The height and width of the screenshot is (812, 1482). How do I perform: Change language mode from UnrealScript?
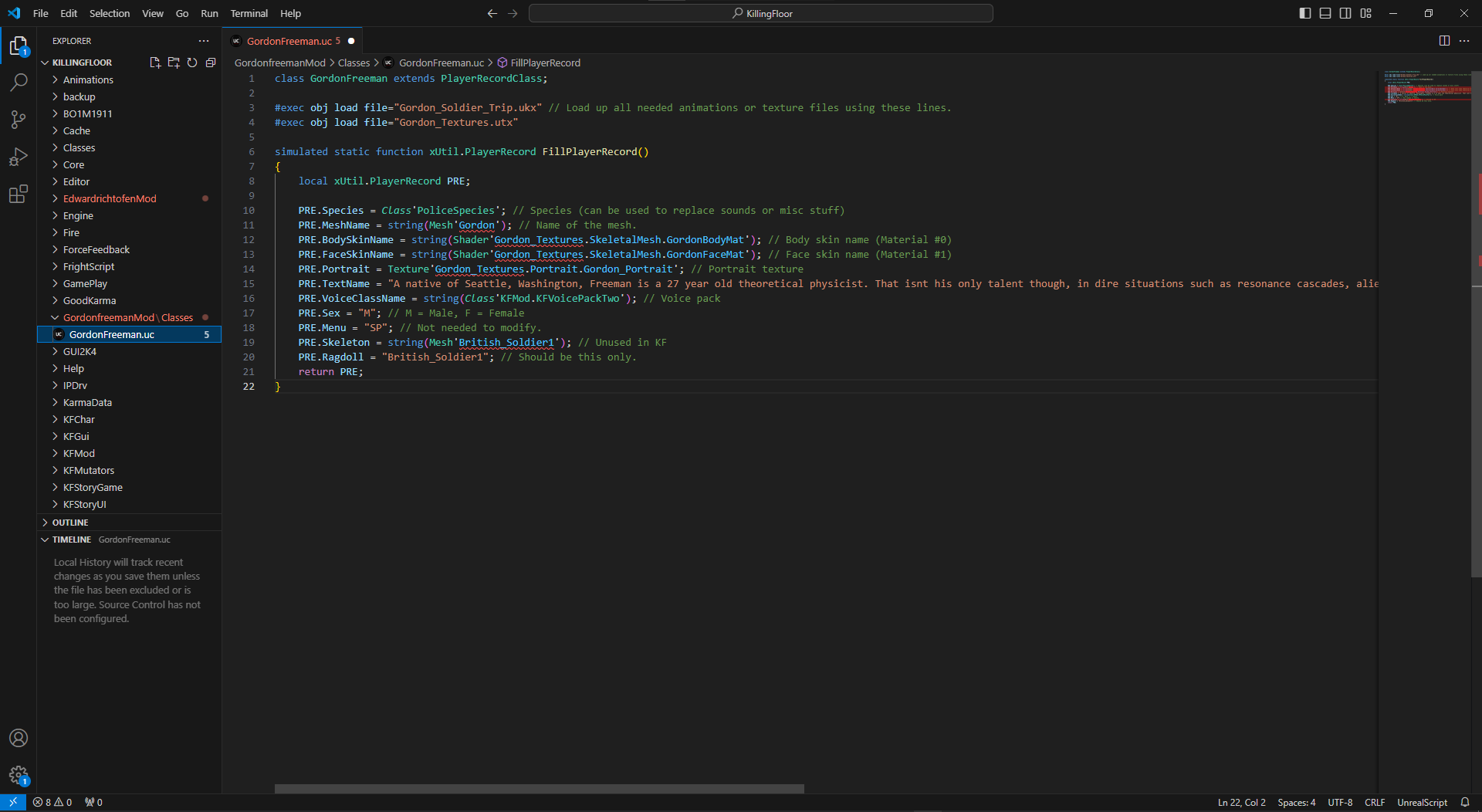coord(1422,803)
